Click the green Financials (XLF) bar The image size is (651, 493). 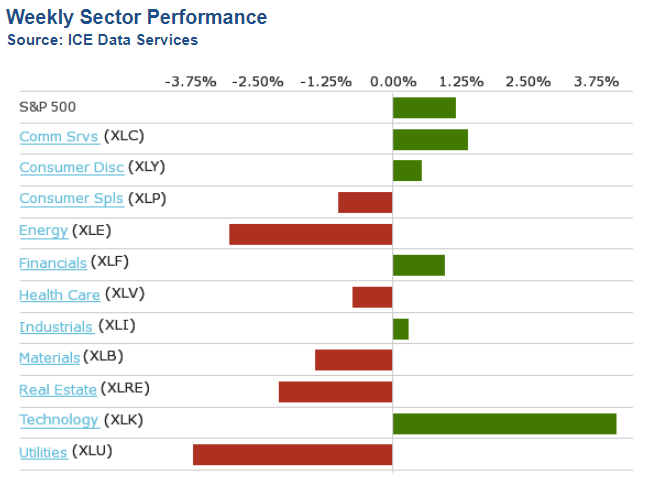[x=418, y=265]
